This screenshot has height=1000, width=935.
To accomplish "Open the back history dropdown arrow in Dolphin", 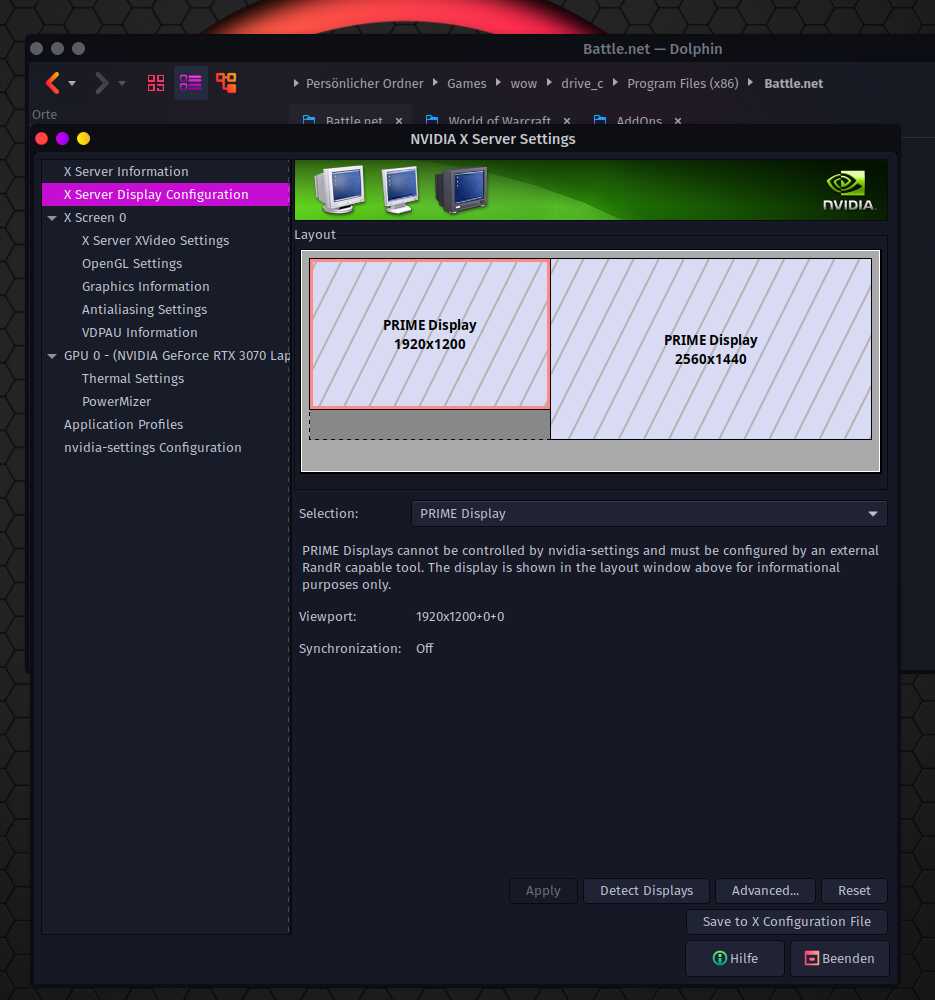I will click(72, 84).
